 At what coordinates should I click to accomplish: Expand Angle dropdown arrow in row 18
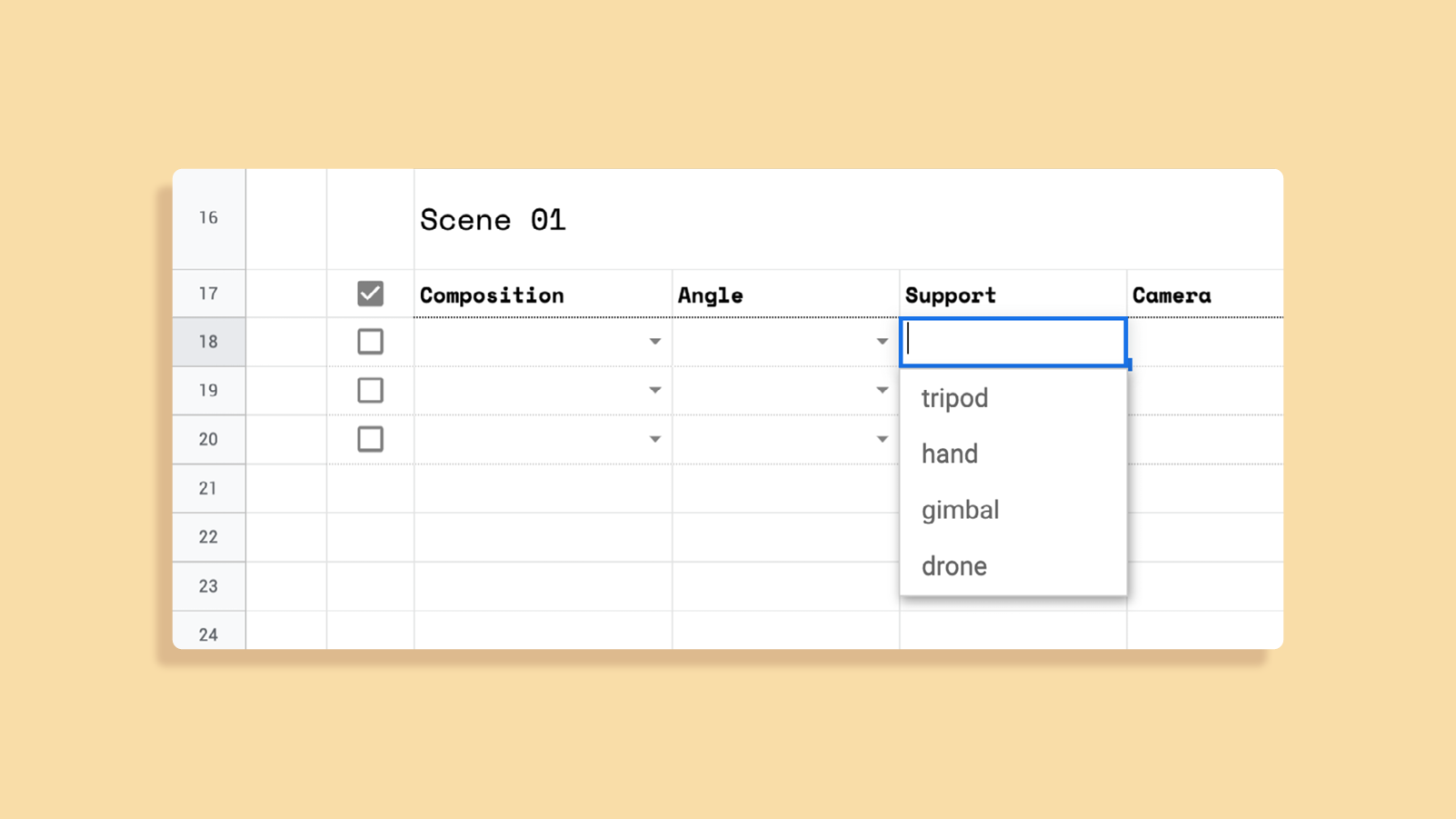point(882,342)
